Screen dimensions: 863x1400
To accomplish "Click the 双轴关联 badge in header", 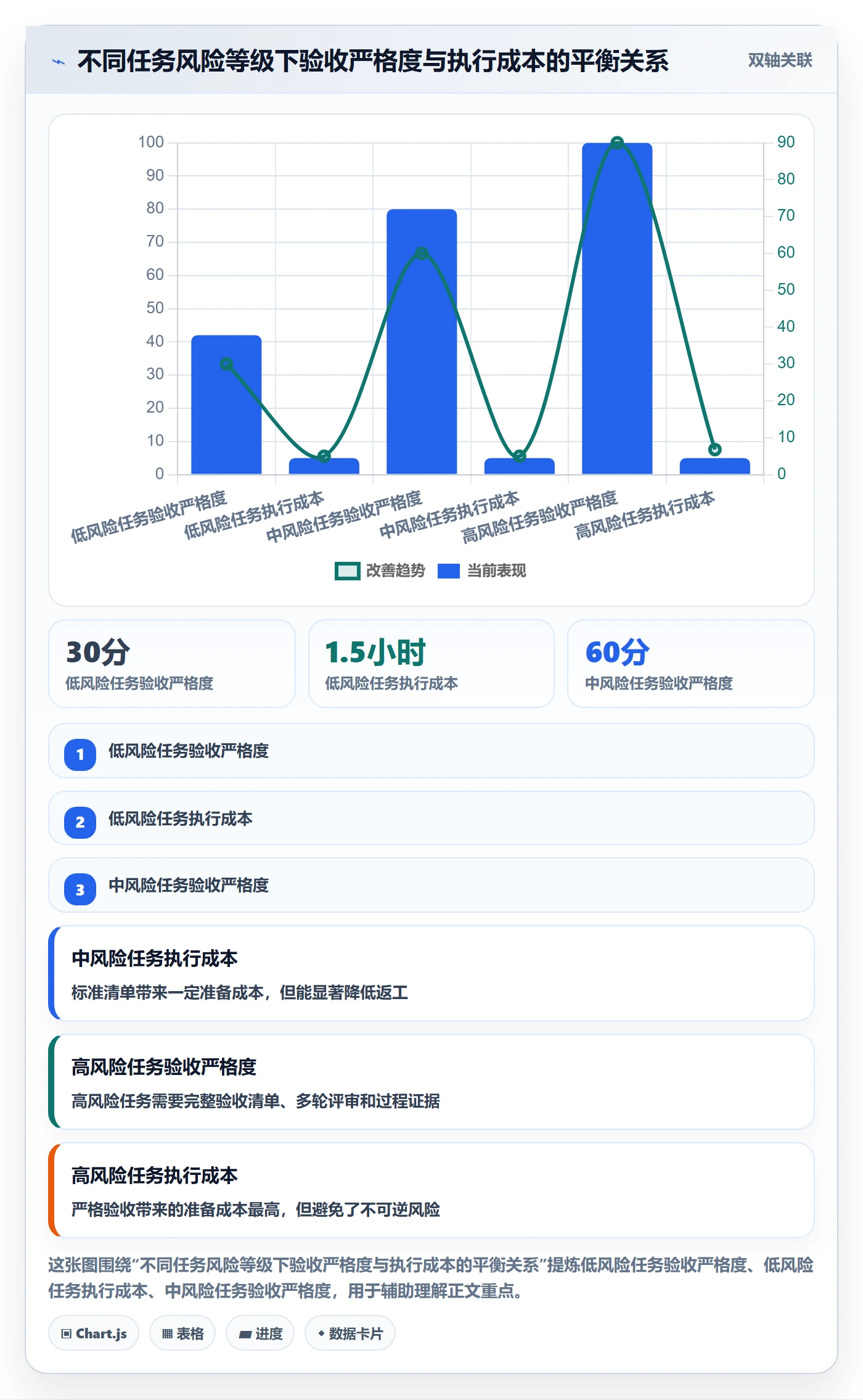I will tap(780, 60).
